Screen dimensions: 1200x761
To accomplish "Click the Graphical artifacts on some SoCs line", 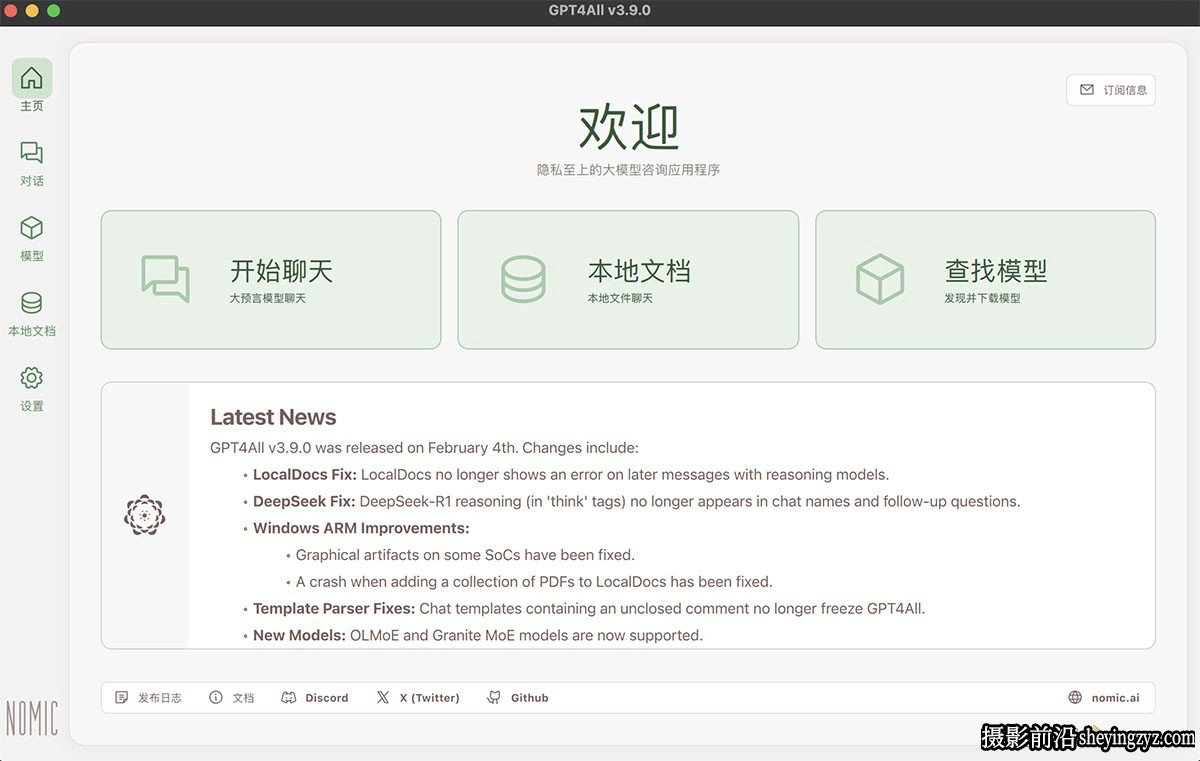I will pos(465,554).
